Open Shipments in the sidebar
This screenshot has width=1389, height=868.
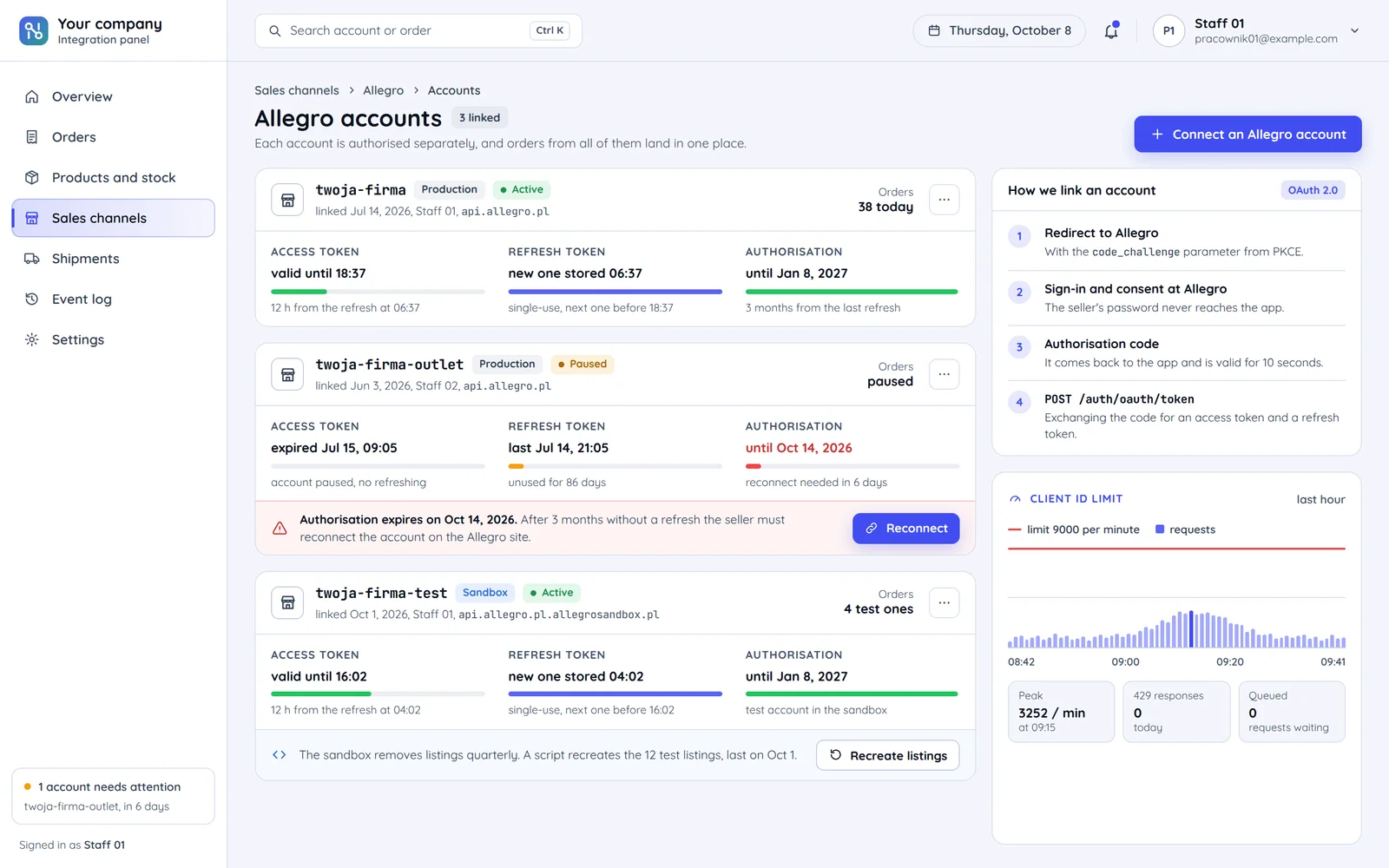113,259
